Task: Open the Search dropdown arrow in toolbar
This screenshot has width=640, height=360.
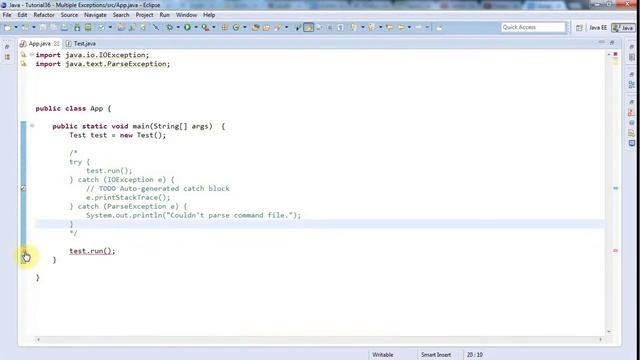Action: [x=287, y=27]
